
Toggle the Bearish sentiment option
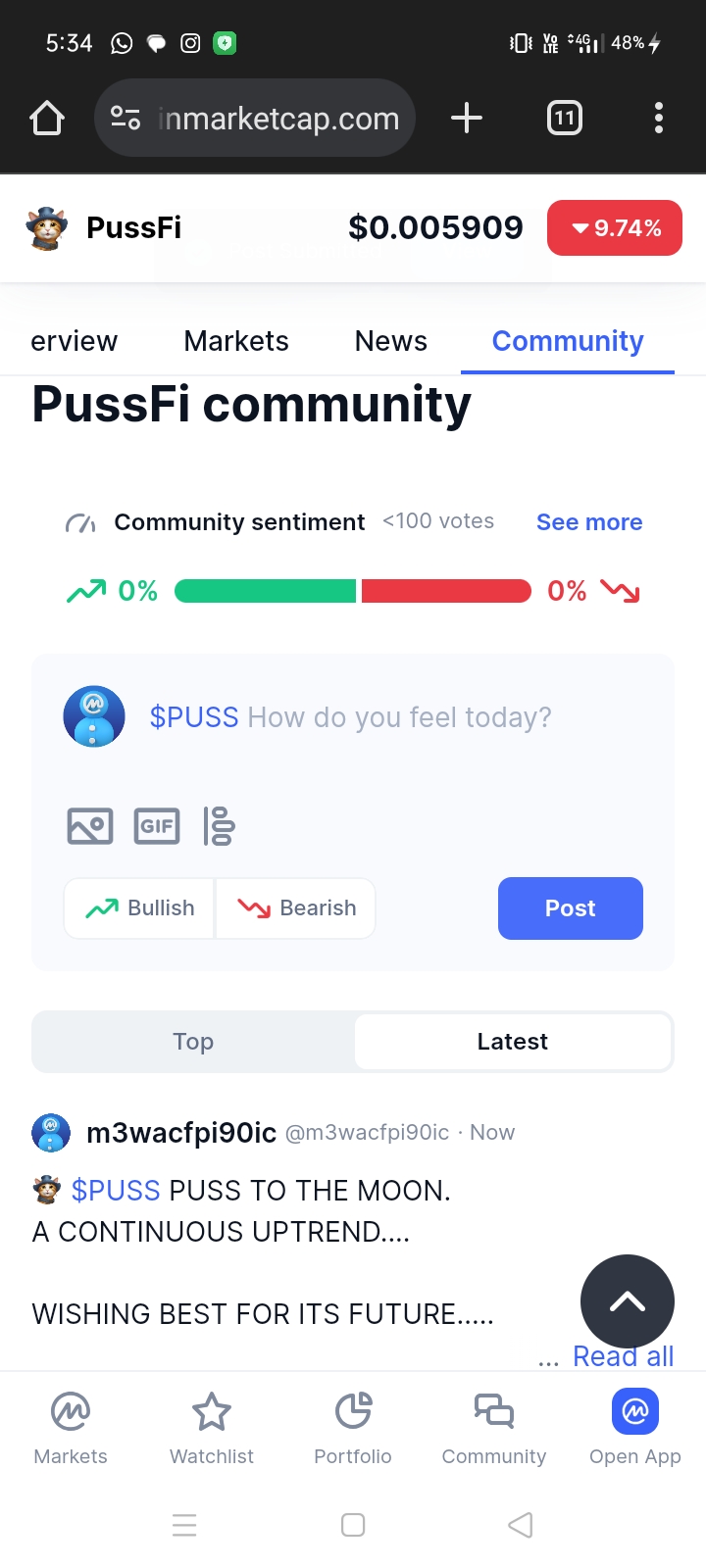[296, 908]
